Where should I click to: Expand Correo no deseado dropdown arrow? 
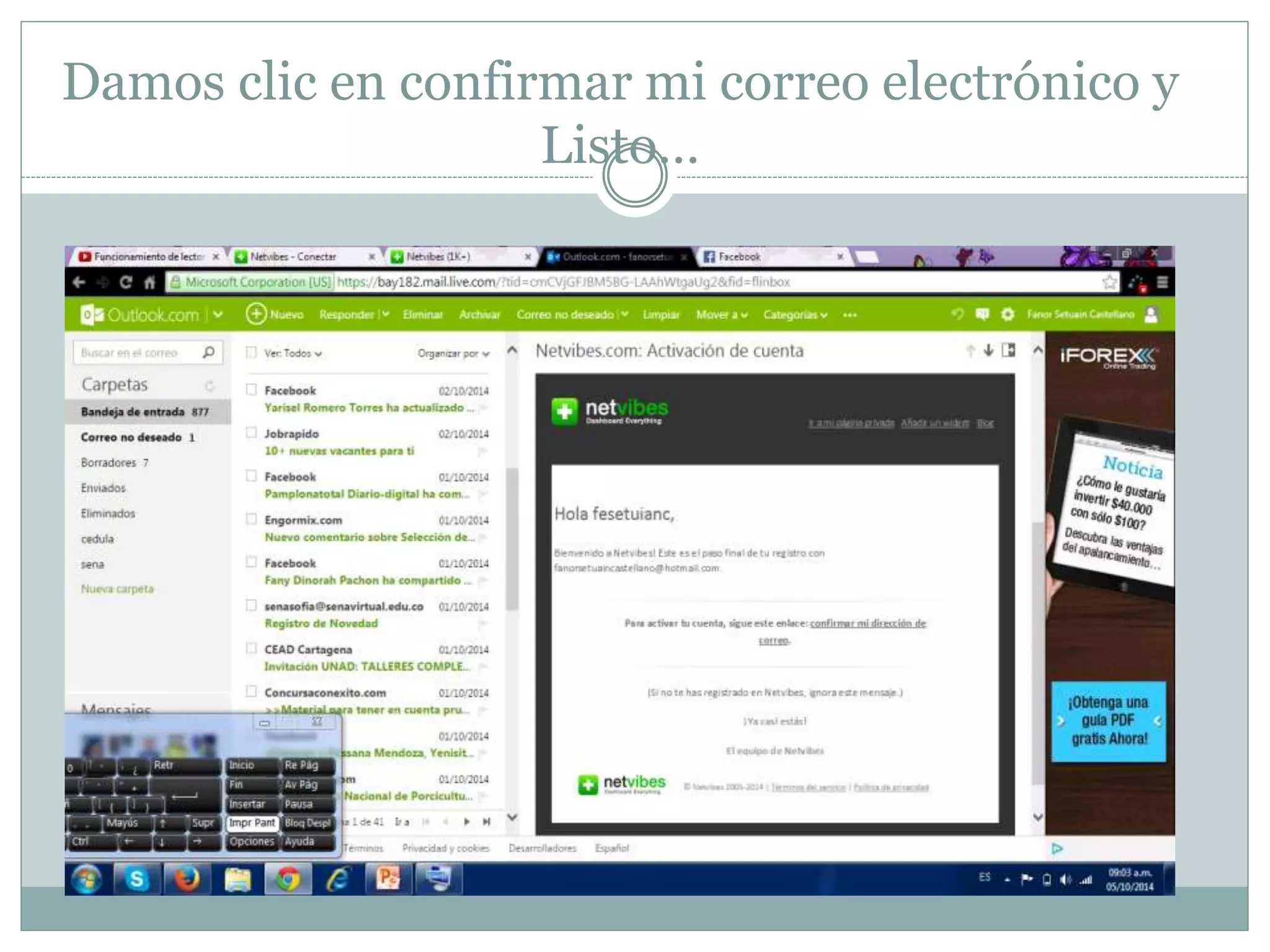click(x=625, y=315)
